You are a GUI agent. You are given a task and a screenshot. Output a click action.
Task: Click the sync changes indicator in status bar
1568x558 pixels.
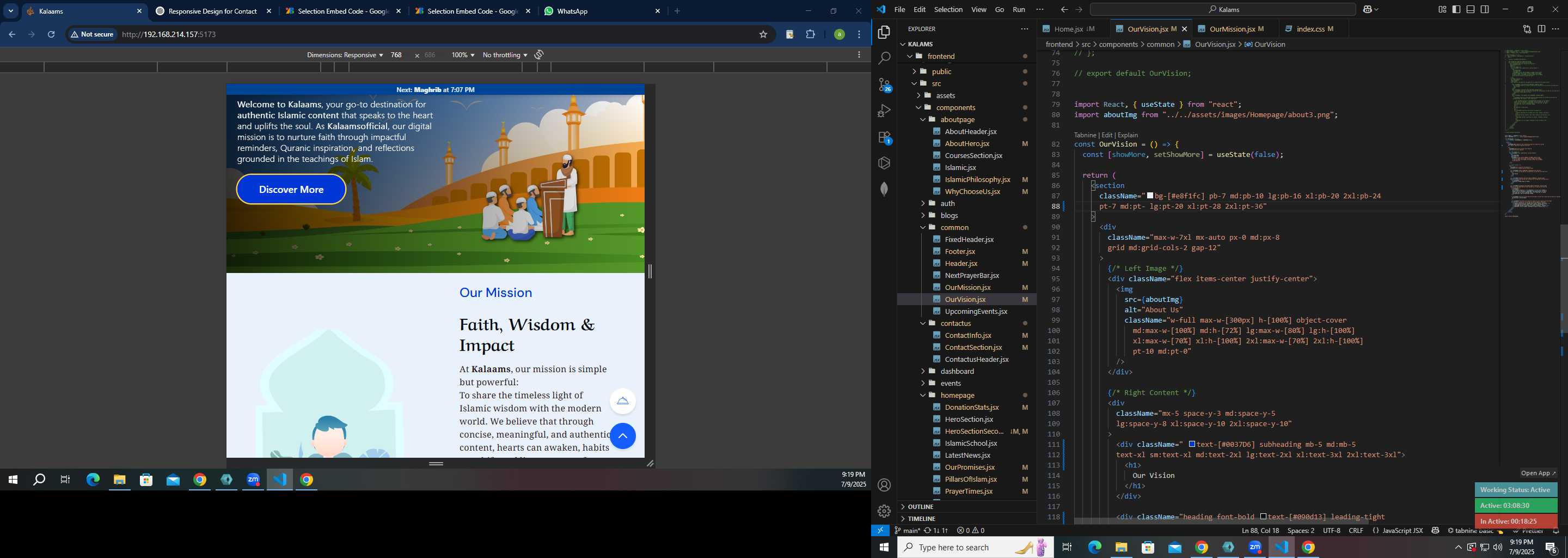pos(935,531)
